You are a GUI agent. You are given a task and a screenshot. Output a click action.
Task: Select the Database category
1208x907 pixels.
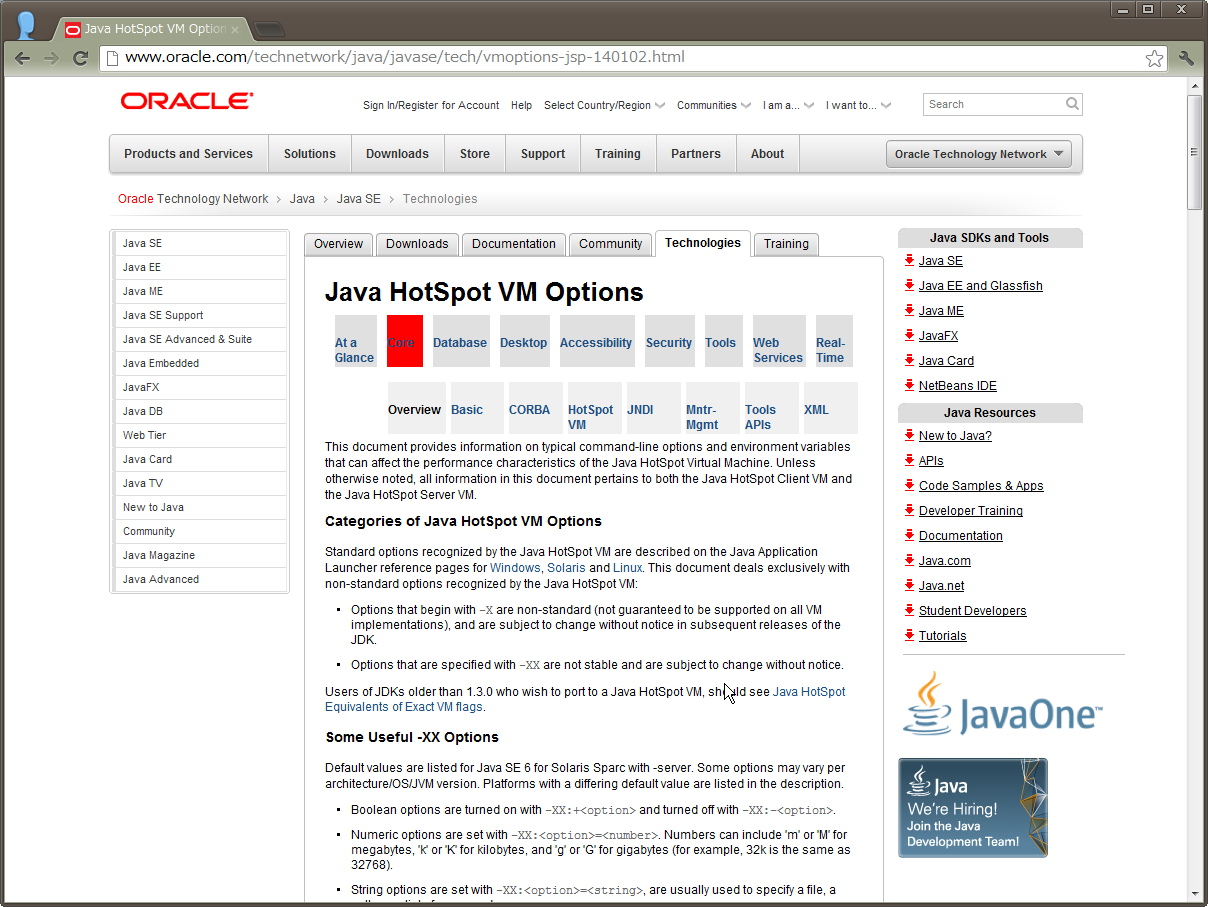coord(460,342)
